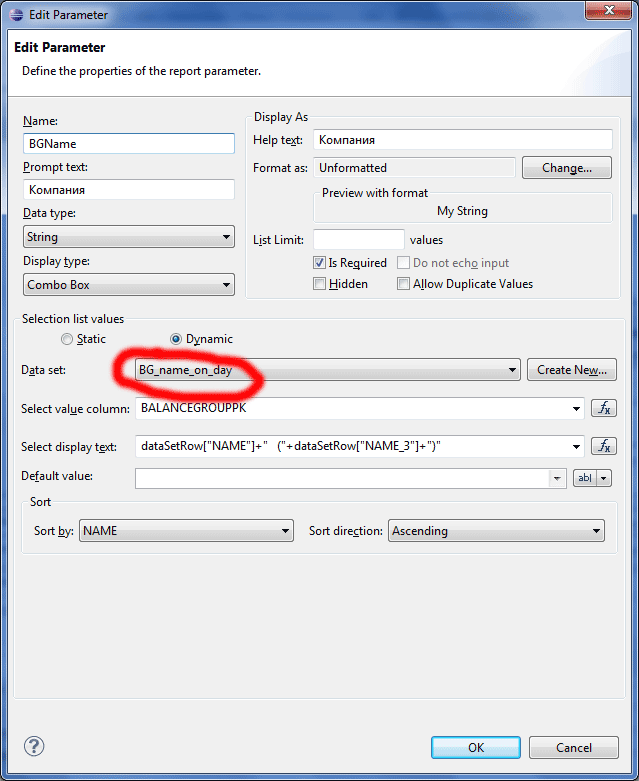Check the Do not echo input option
639x781 pixels.
point(403,262)
